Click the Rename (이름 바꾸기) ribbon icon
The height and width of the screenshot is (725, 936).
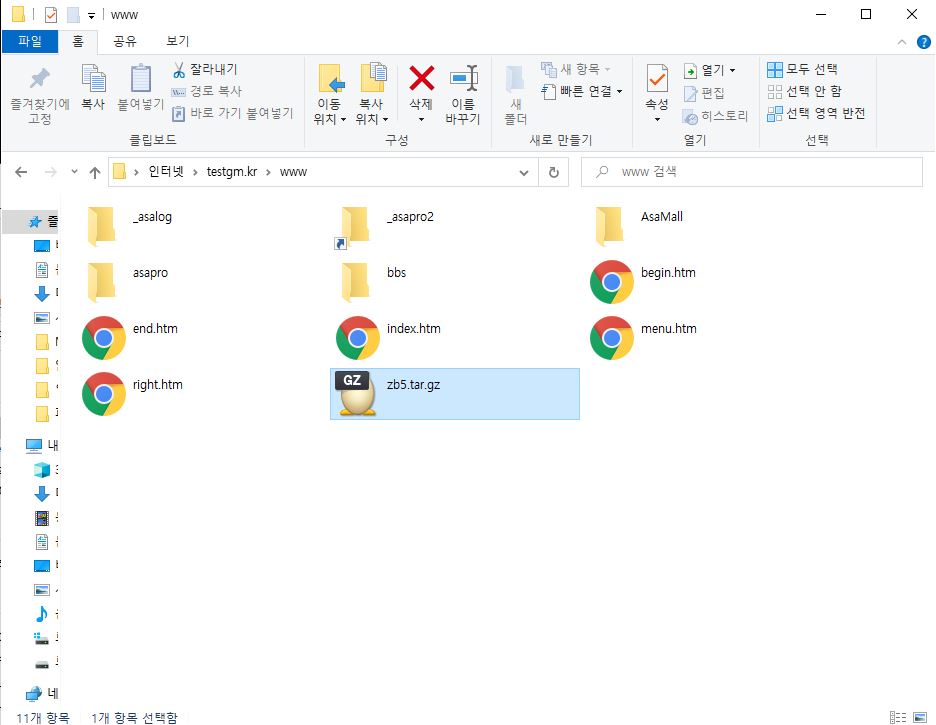(463, 78)
